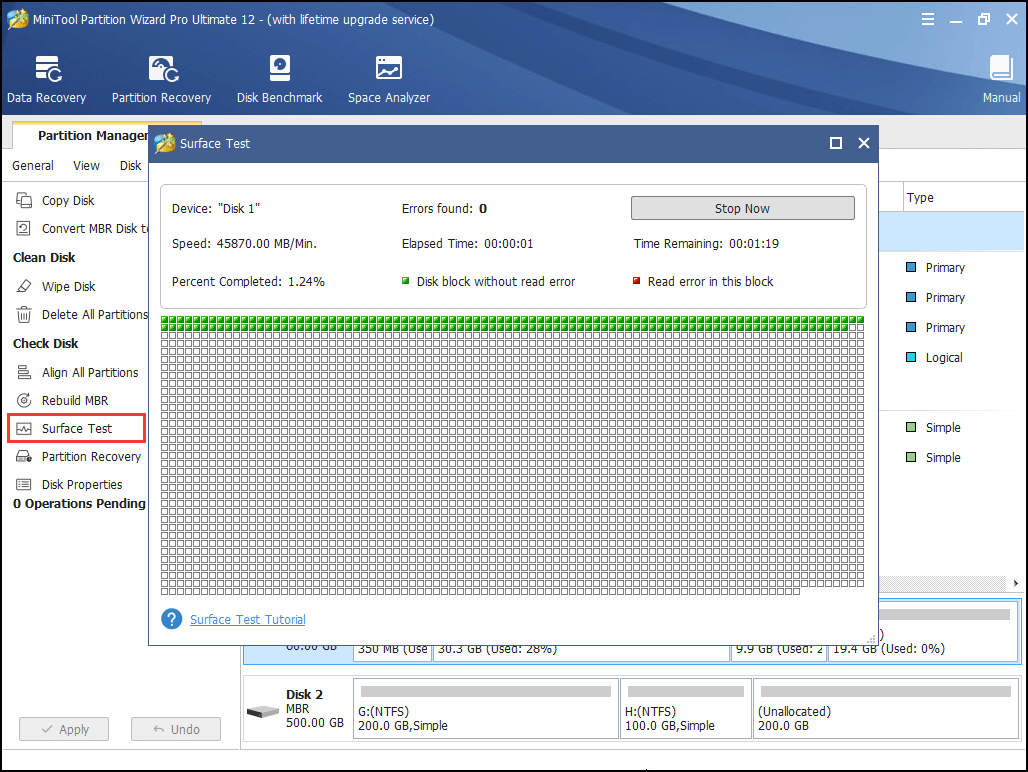1028x772 pixels.
Task: Open the Manual from the toolbar
Action: [x=1001, y=78]
